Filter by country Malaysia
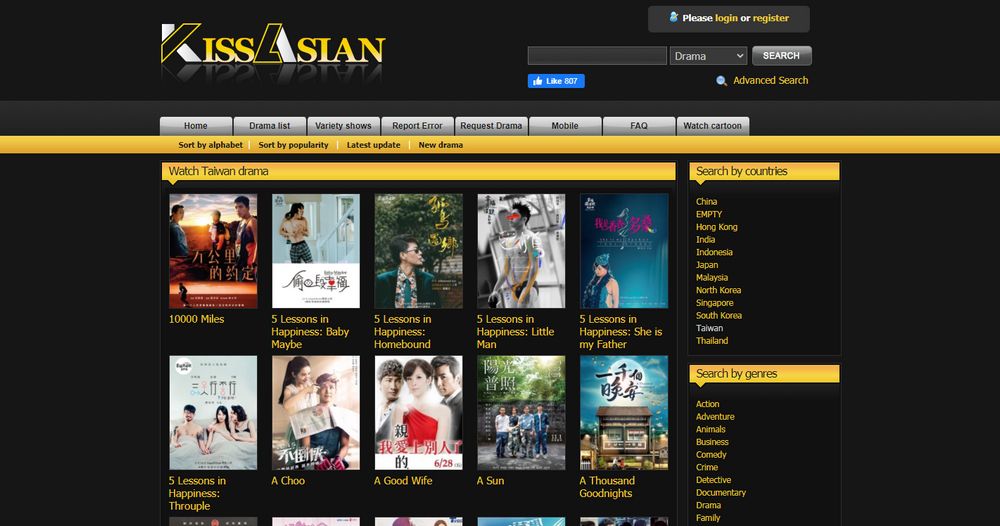This screenshot has width=1000, height=526. click(712, 278)
